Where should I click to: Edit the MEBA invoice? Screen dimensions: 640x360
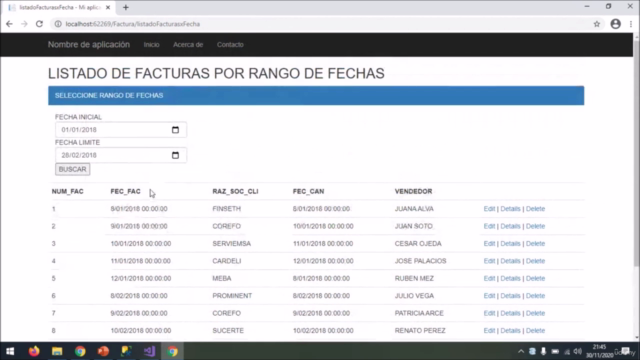[489, 278]
